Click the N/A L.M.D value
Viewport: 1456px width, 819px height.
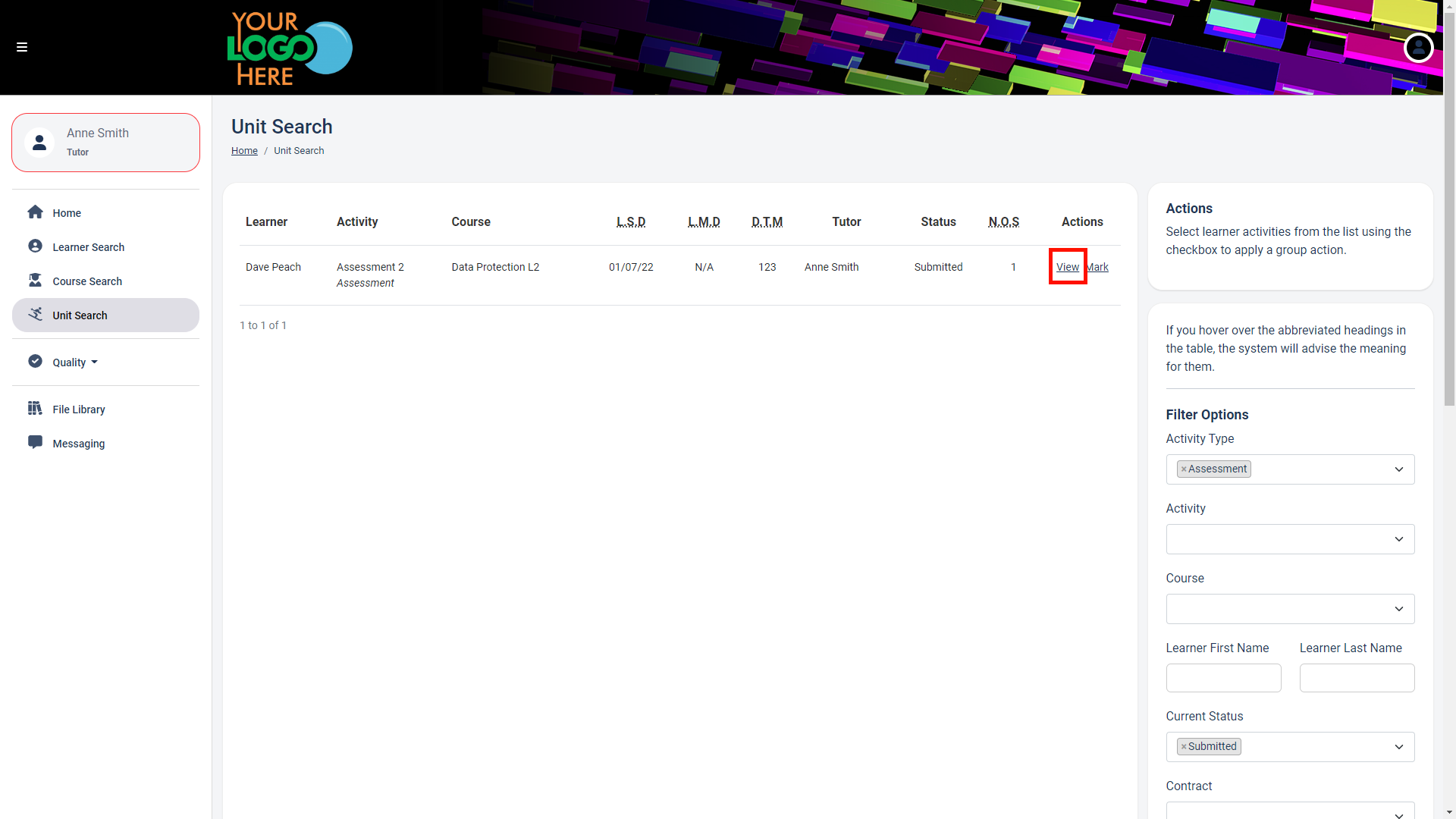[704, 267]
